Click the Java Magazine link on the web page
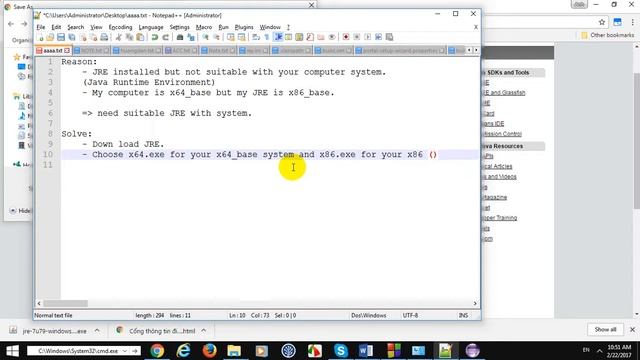Image resolution: width=640 pixels, height=360 pixels. point(494,197)
